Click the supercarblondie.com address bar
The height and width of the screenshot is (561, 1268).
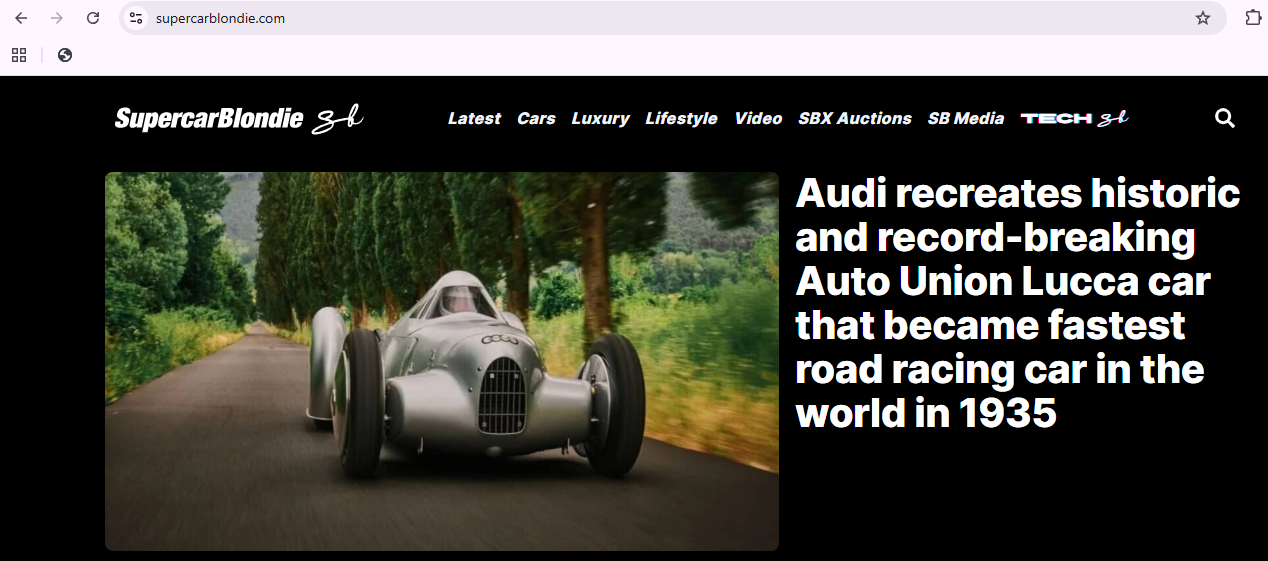coord(672,18)
